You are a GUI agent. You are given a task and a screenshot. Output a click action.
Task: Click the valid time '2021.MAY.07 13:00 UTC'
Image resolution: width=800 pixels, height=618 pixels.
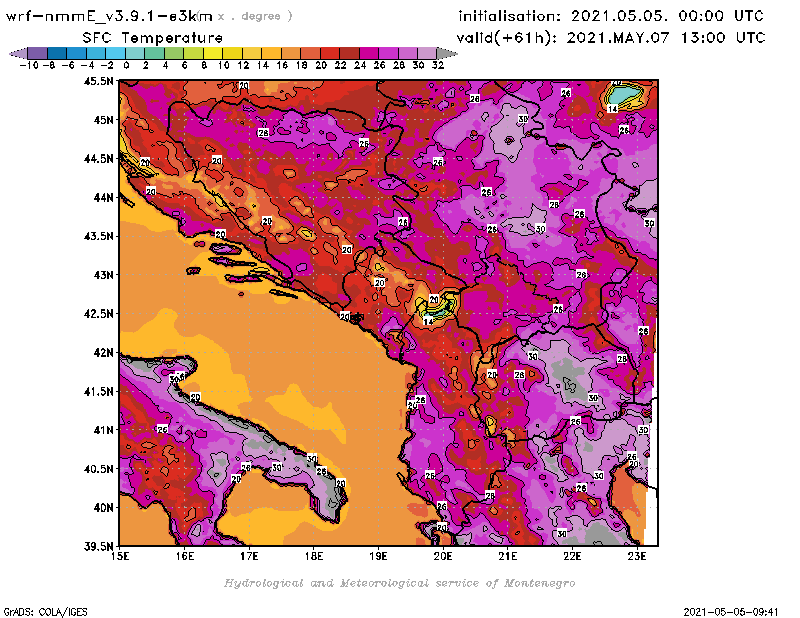(x=666, y=38)
